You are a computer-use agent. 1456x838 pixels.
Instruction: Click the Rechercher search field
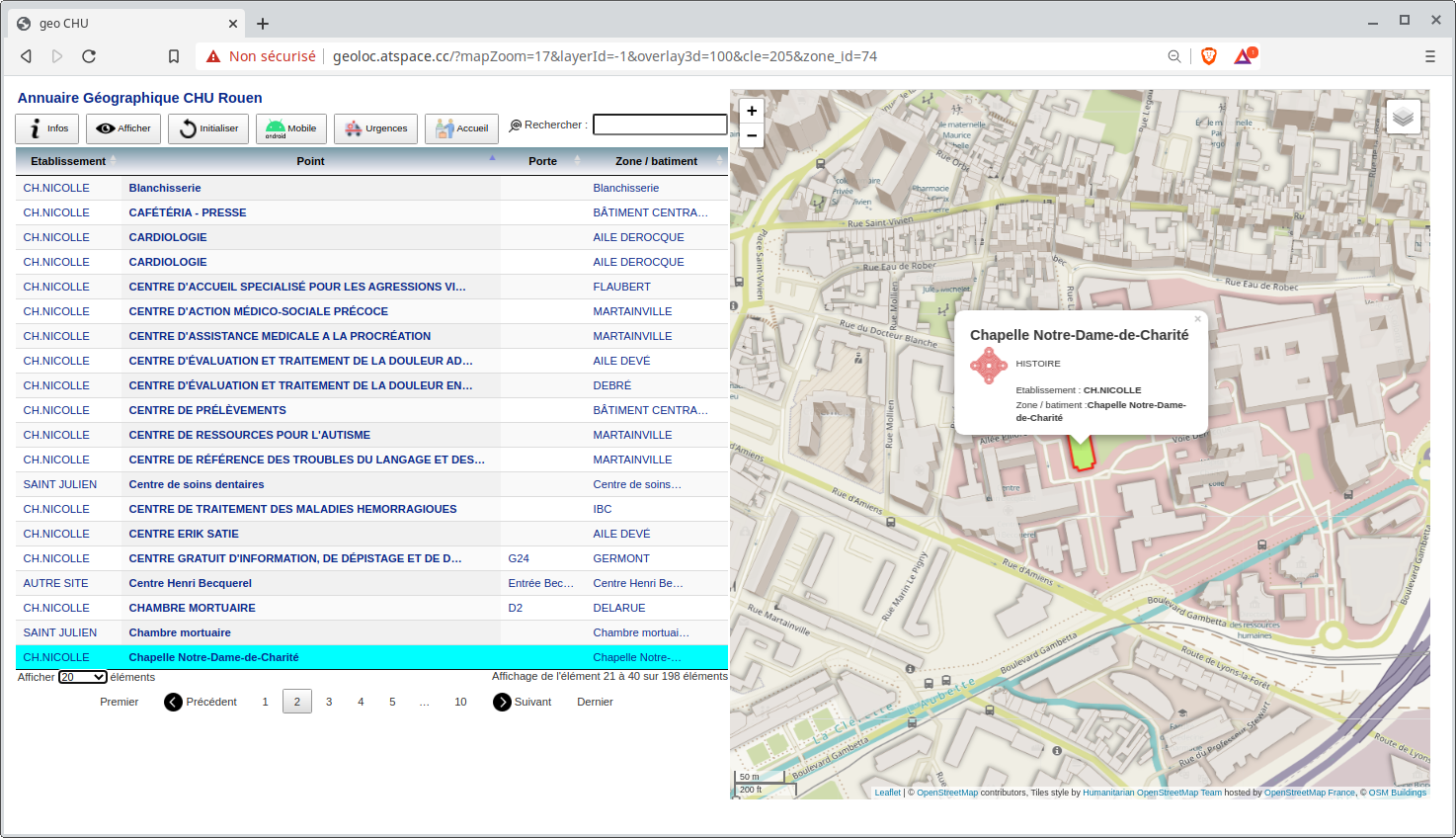pyautogui.click(x=660, y=125)
